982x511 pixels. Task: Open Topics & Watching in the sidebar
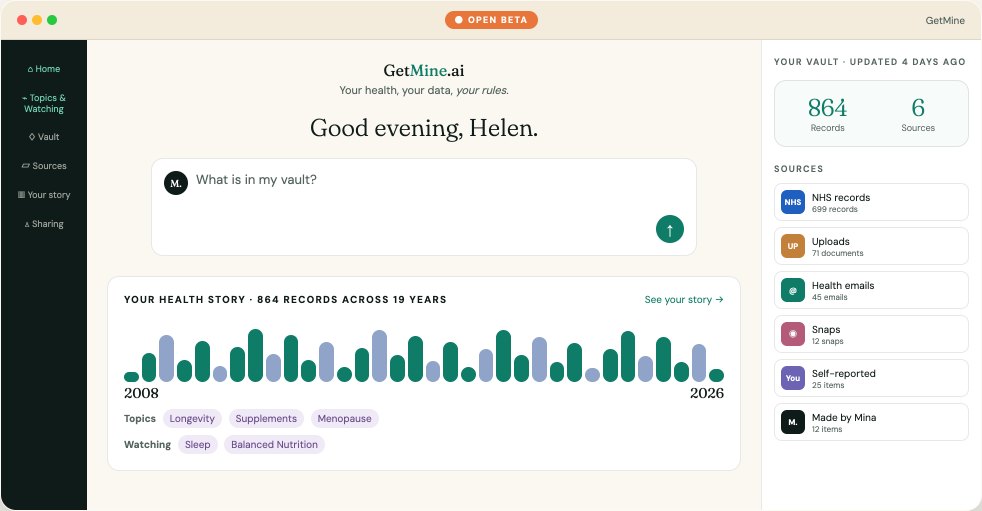point(44,103)
